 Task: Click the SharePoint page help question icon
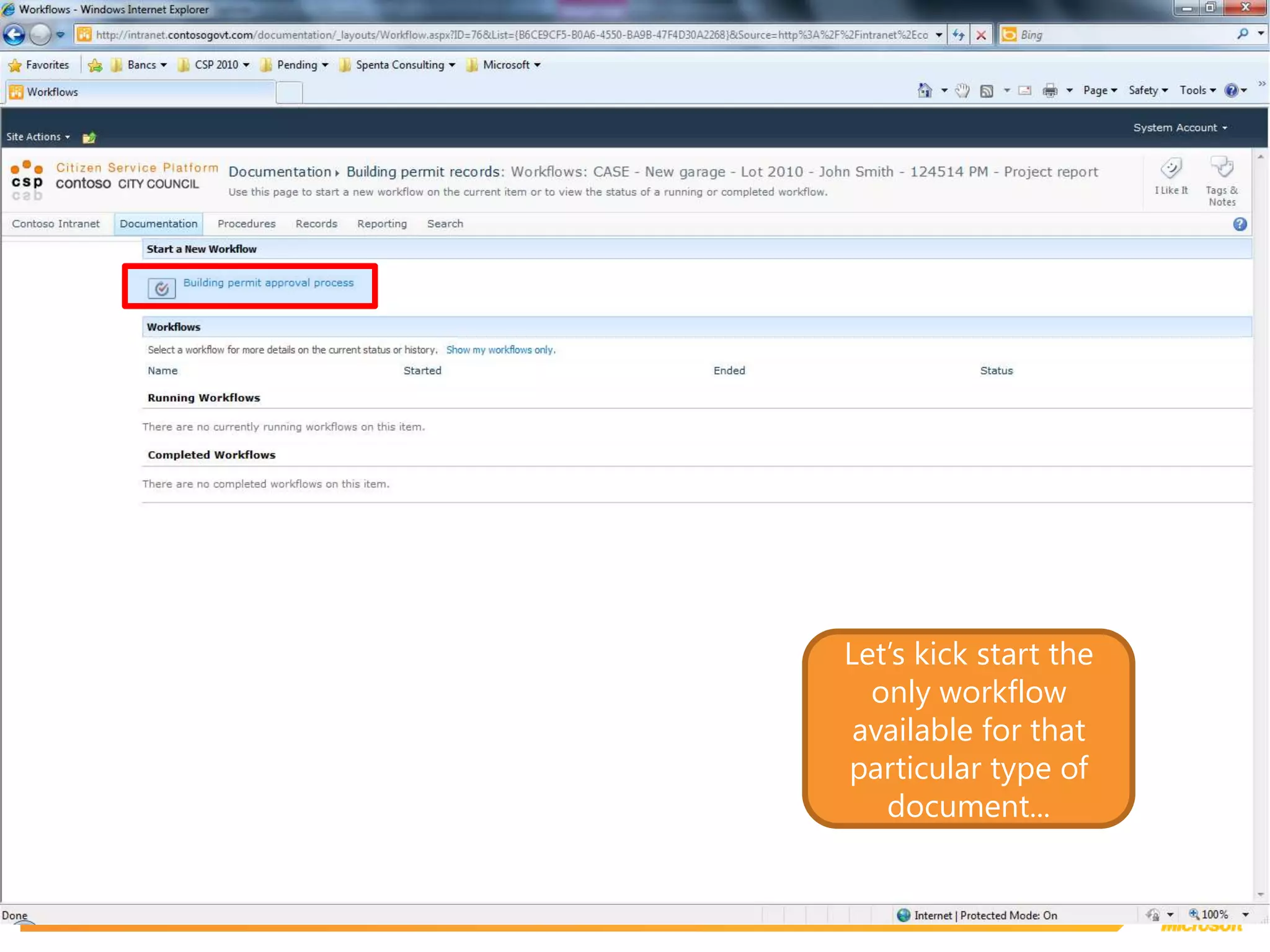tap(1239, 224)
